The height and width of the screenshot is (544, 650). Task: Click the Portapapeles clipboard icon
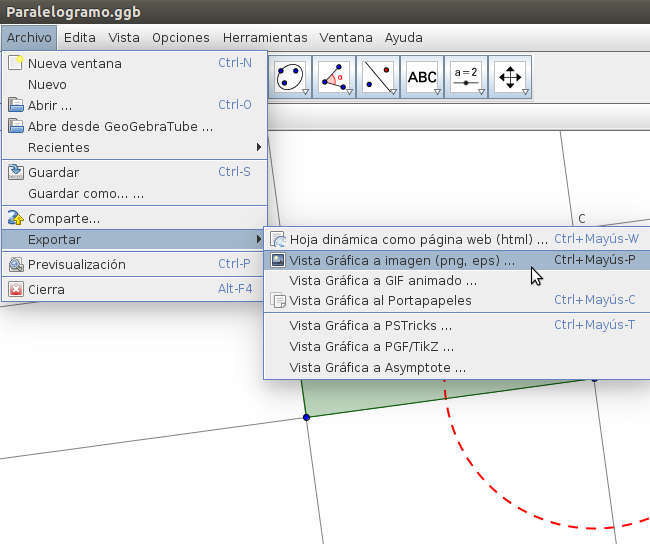(x=278, y=300)
